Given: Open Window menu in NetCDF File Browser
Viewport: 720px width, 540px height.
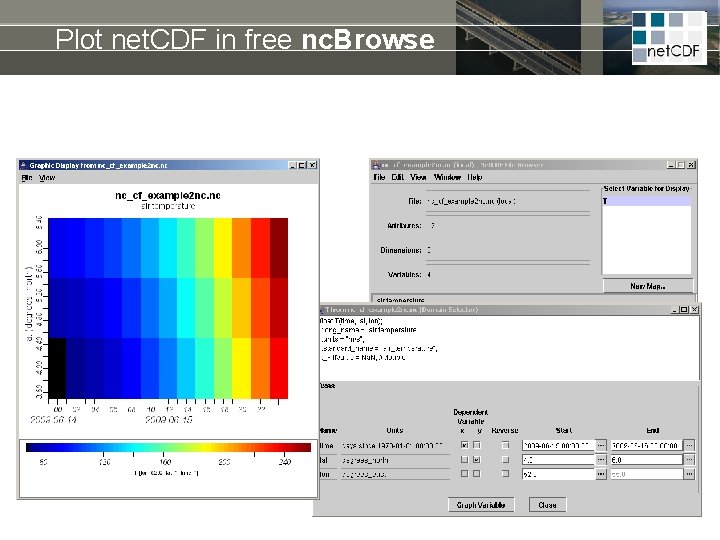Looking at the screenshot, I should [447, 177].
